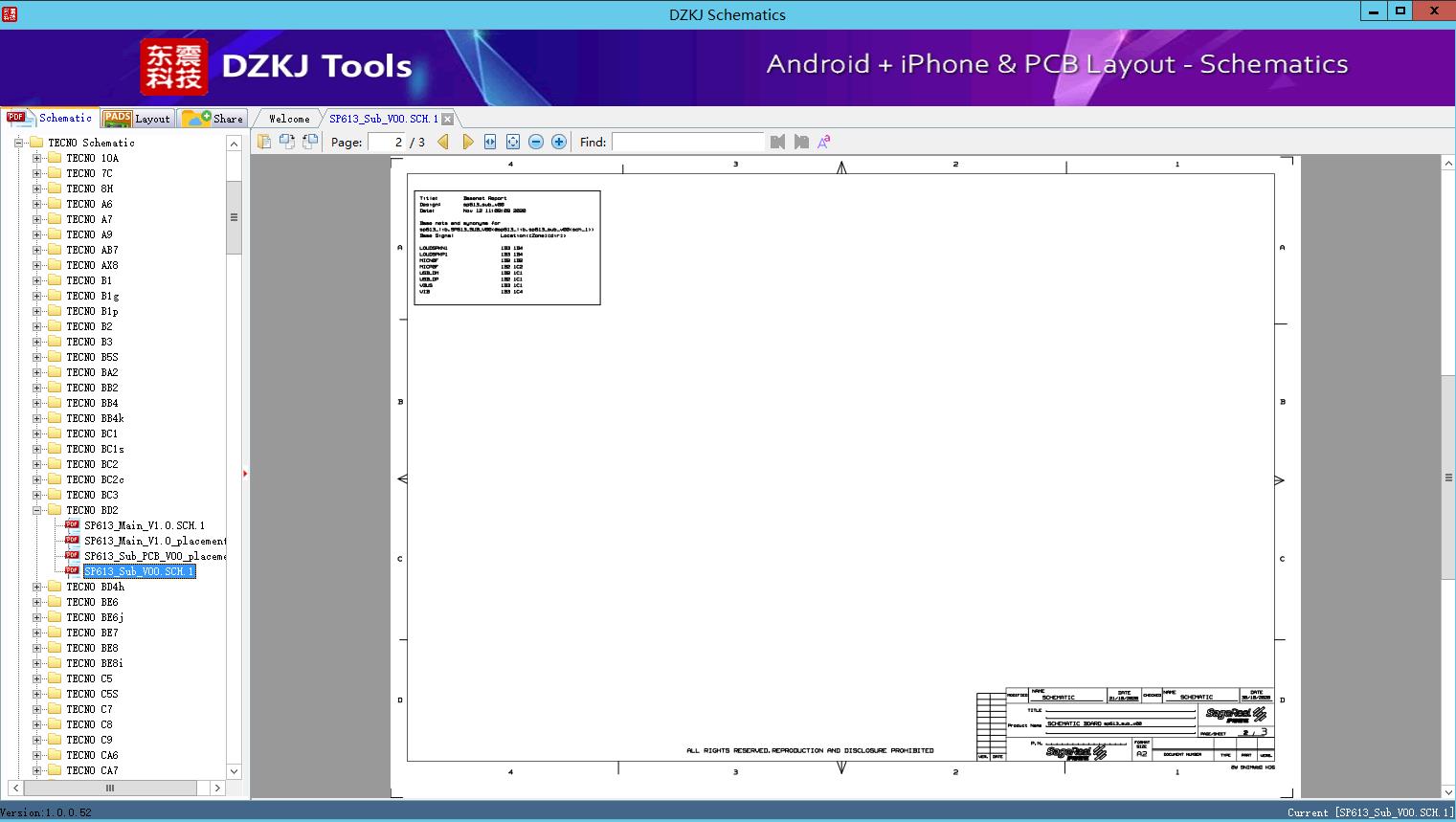This screenshot has width=1456, height=822.
Task: Open the Share tab
Action: 213,118
